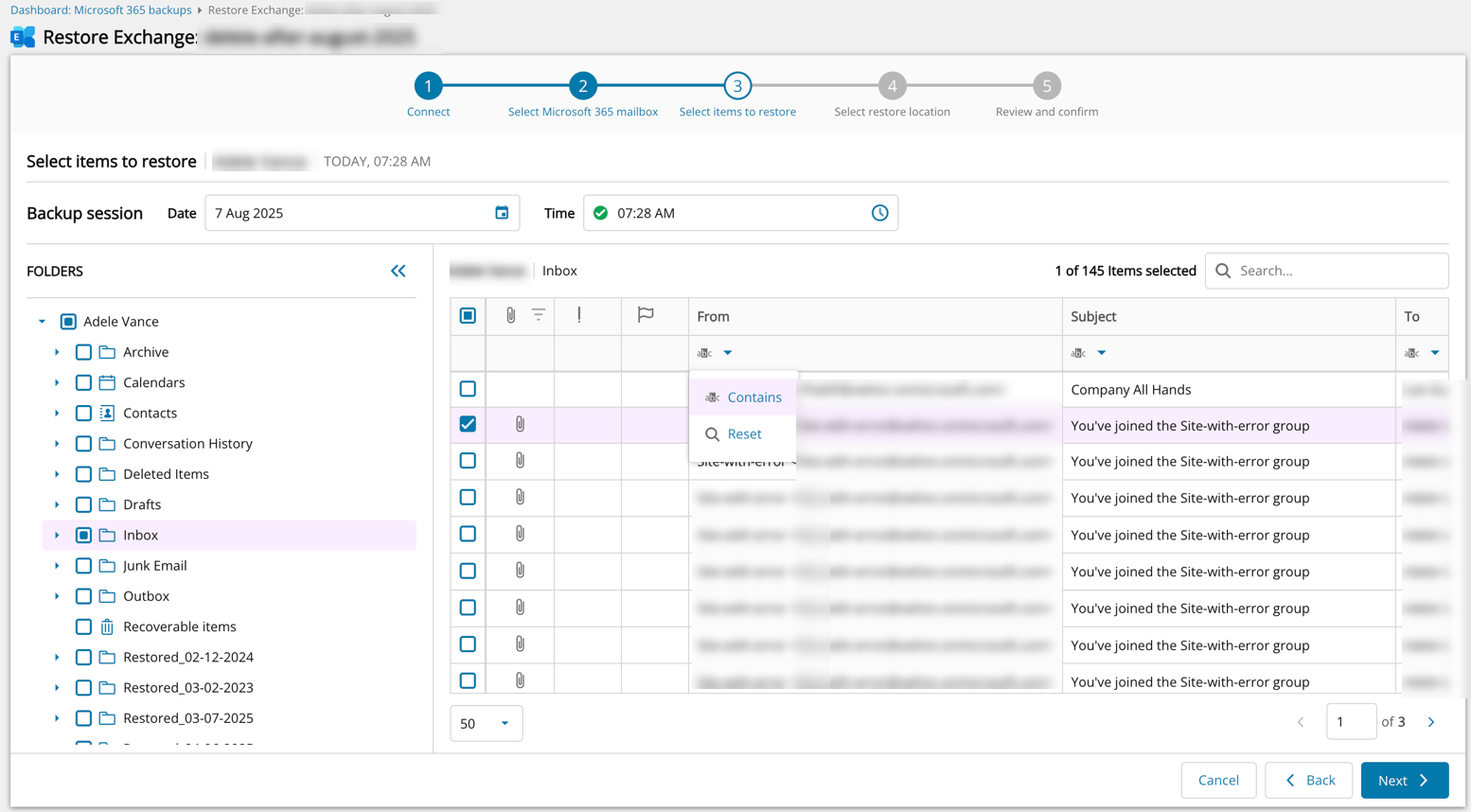Image resolution: width=1471 pixels, height=812 pixels.
Task: Sort by attachment paperclip column header
Action: [x=510, y=315]
